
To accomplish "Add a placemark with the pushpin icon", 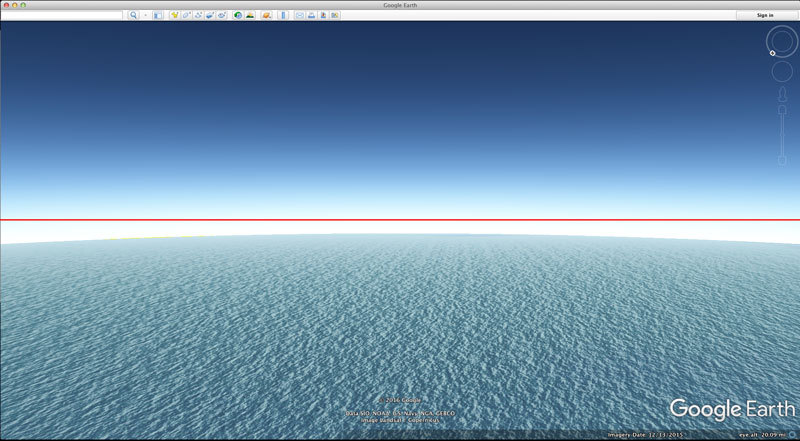I will point(175,15).
